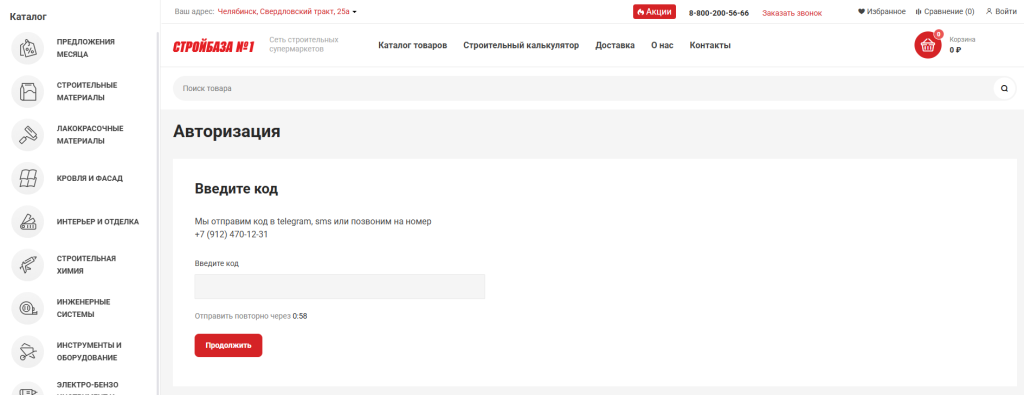Click the Лакокрасочные материалы paint roller icon
Screen dimensions: 1024x395
pos(27,135)
